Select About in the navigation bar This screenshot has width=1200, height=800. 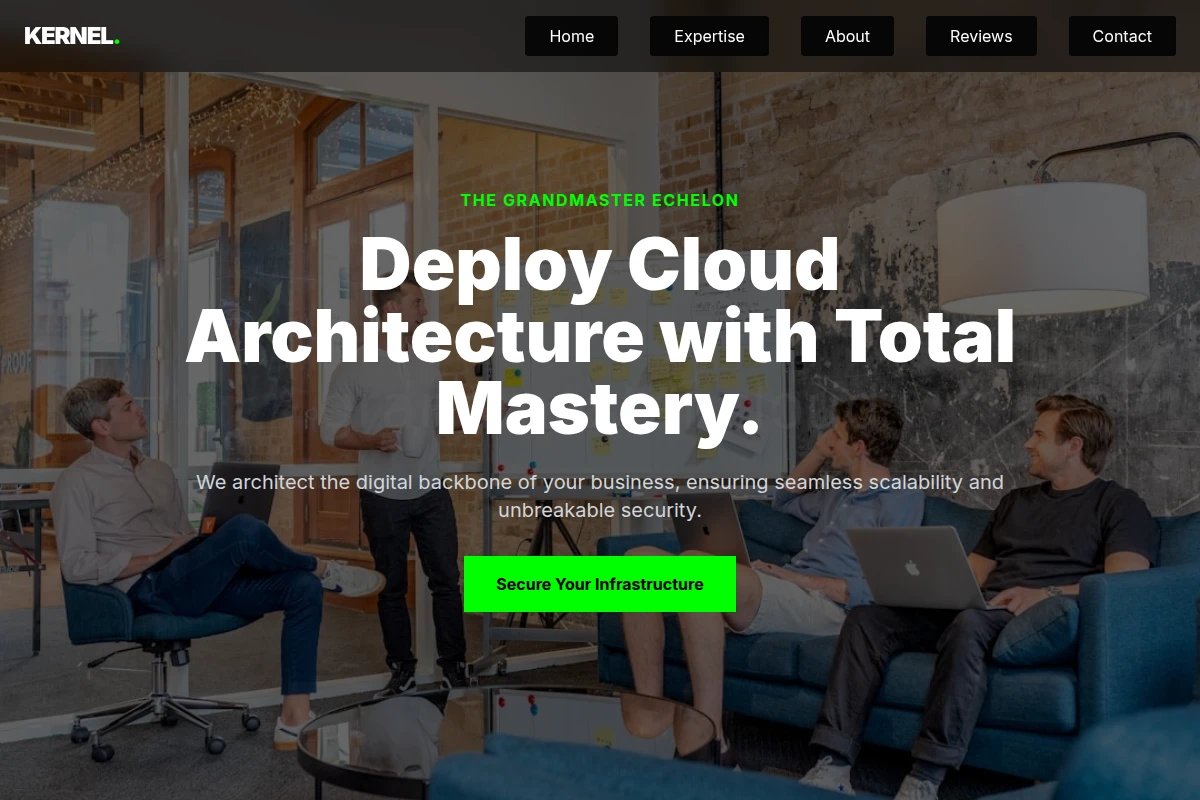(x=847, y=36)
